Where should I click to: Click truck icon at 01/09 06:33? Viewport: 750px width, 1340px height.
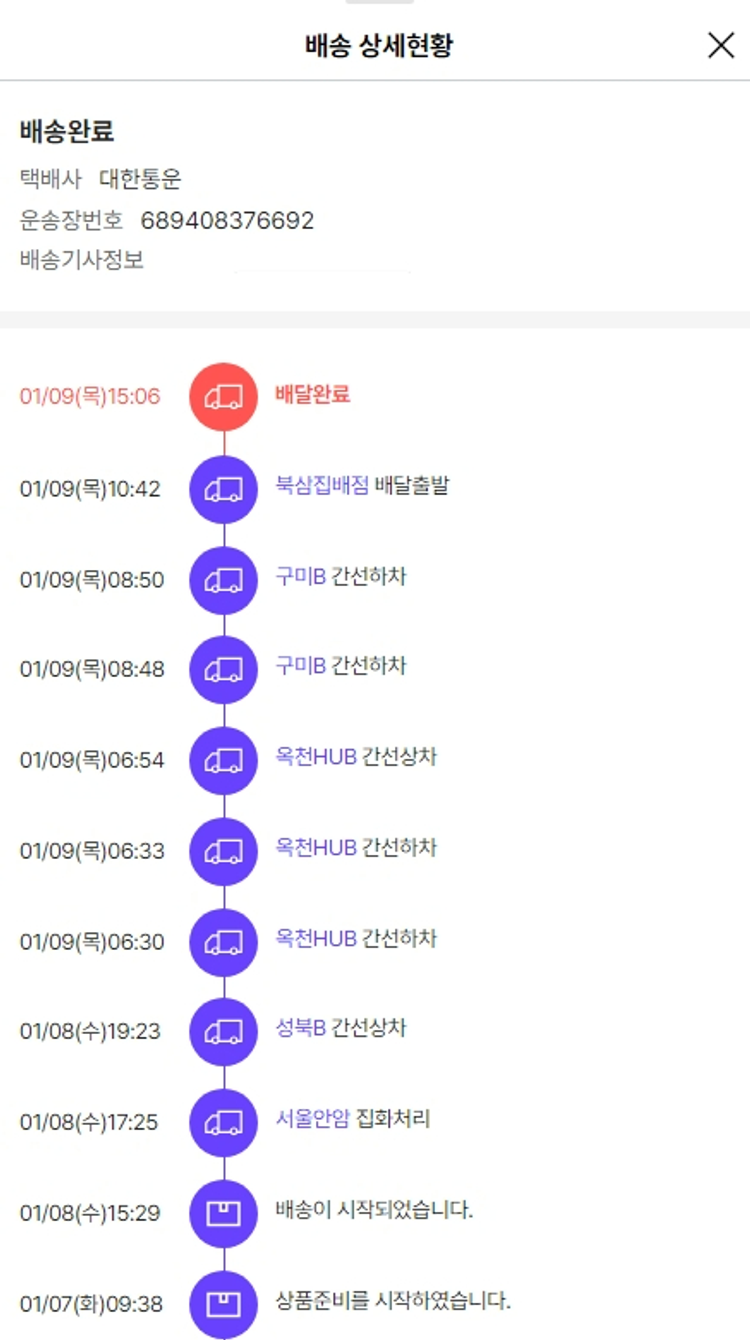[224, 851]
